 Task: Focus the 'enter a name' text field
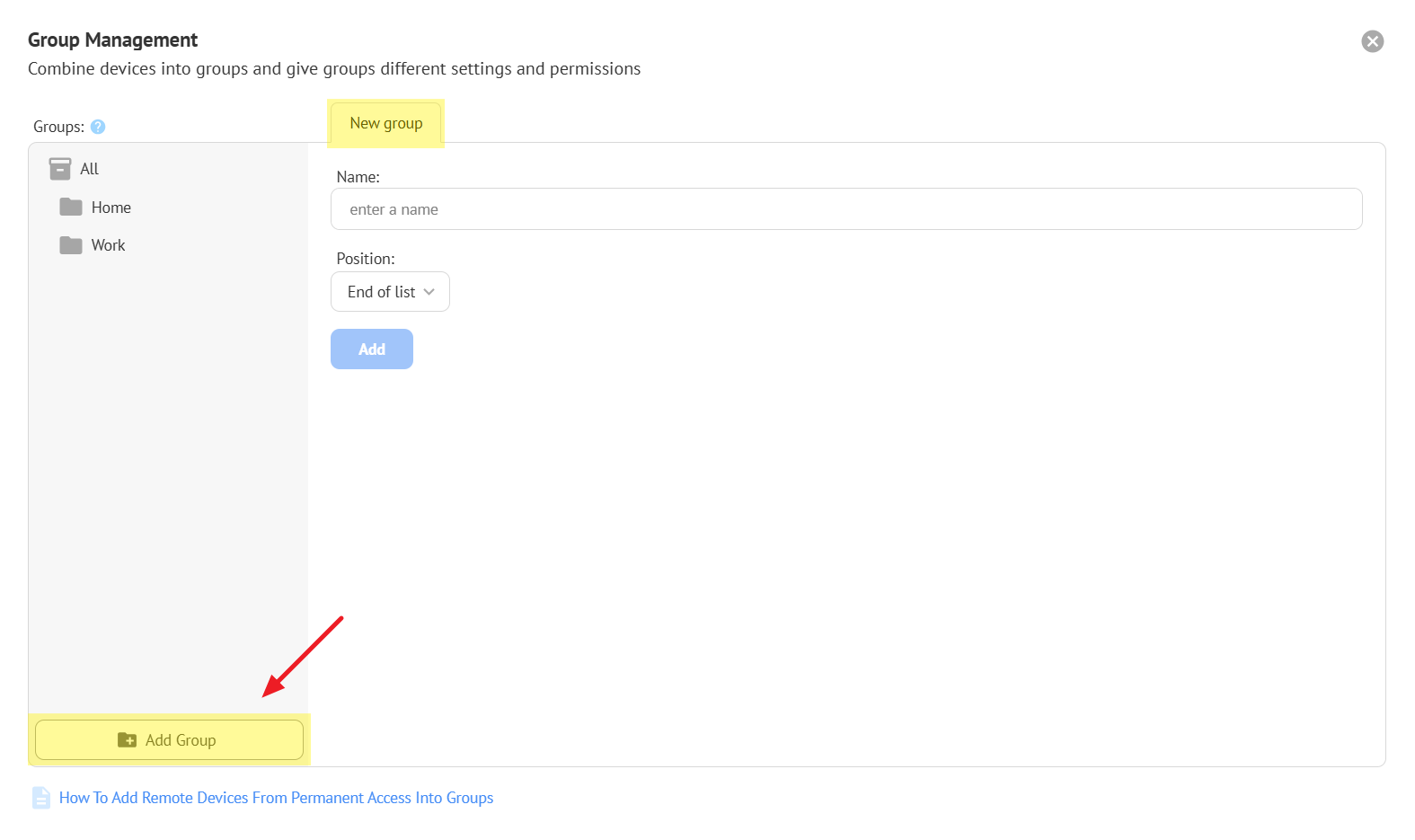845,209
